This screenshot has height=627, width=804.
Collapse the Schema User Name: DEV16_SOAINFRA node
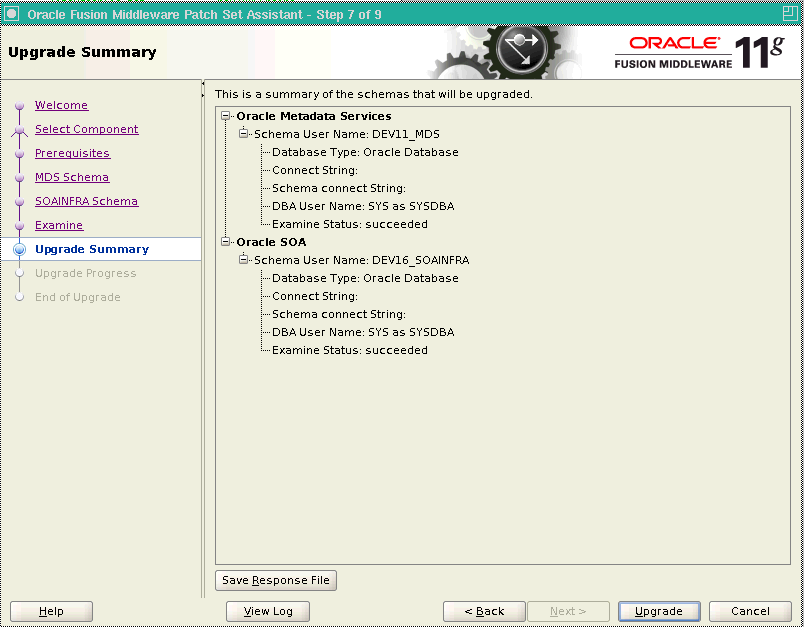tap(243, 260)
